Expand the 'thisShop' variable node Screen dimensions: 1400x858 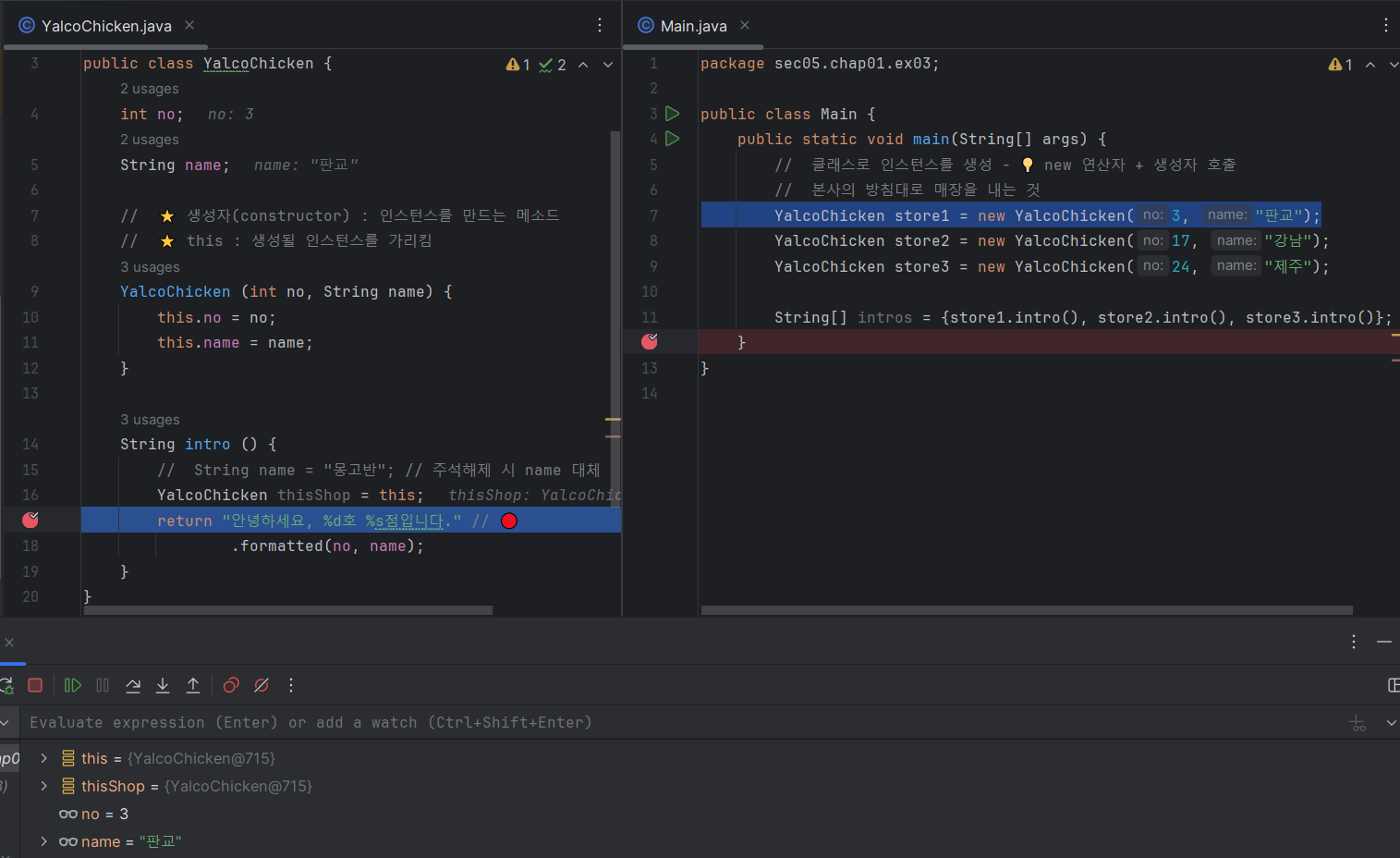tap(43, 786)
